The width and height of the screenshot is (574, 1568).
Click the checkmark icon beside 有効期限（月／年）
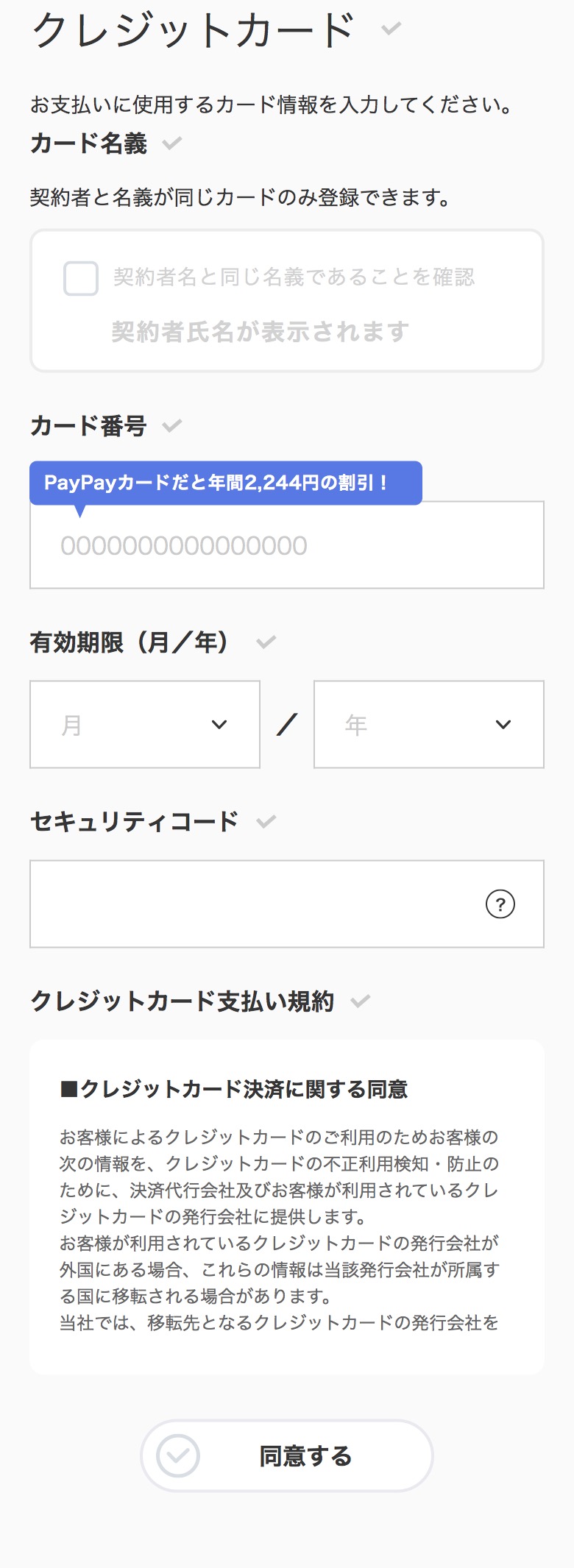point(266,641)
